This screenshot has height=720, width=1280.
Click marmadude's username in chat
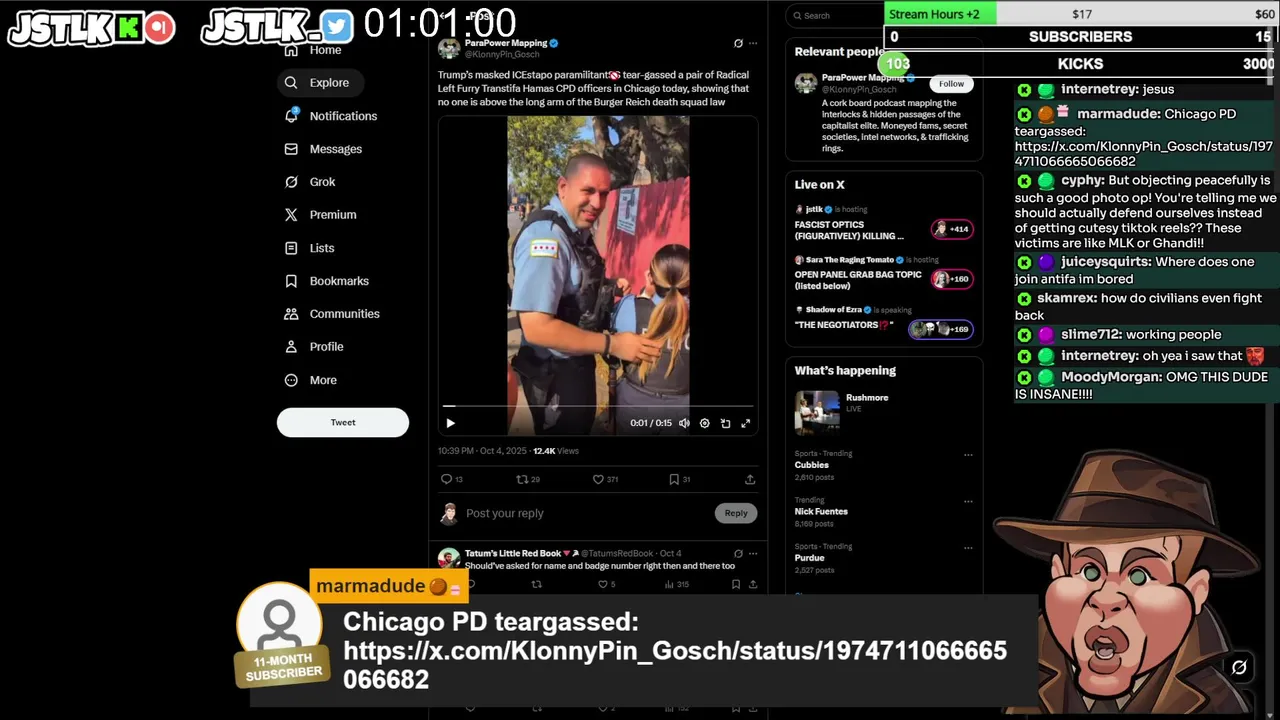click(1119, 114)
